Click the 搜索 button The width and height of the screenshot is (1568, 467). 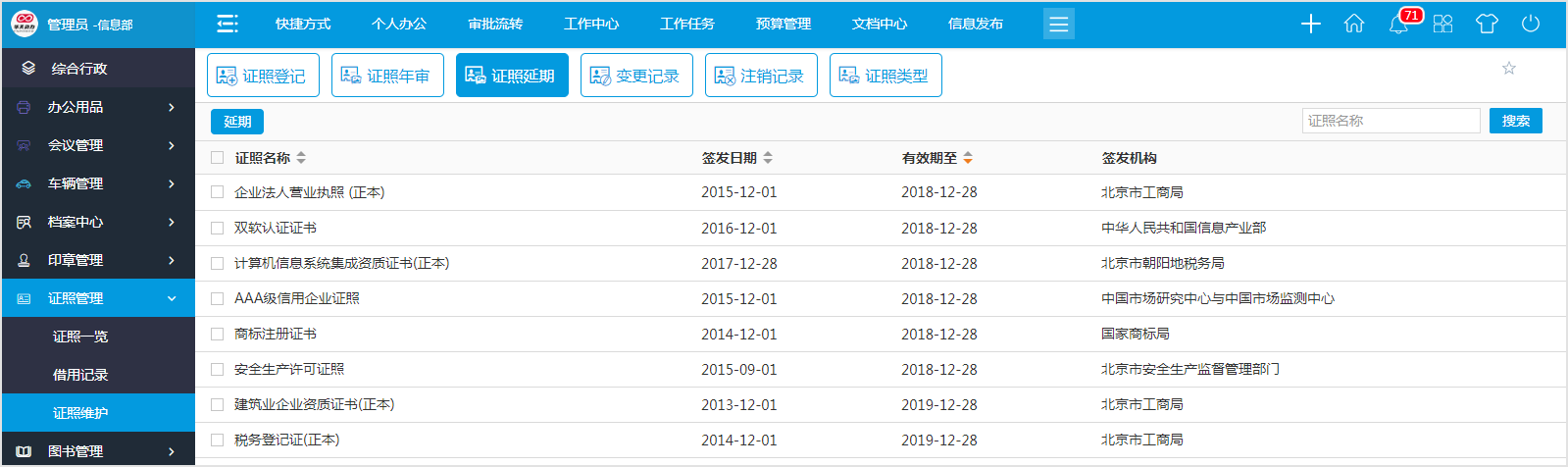1516,121
